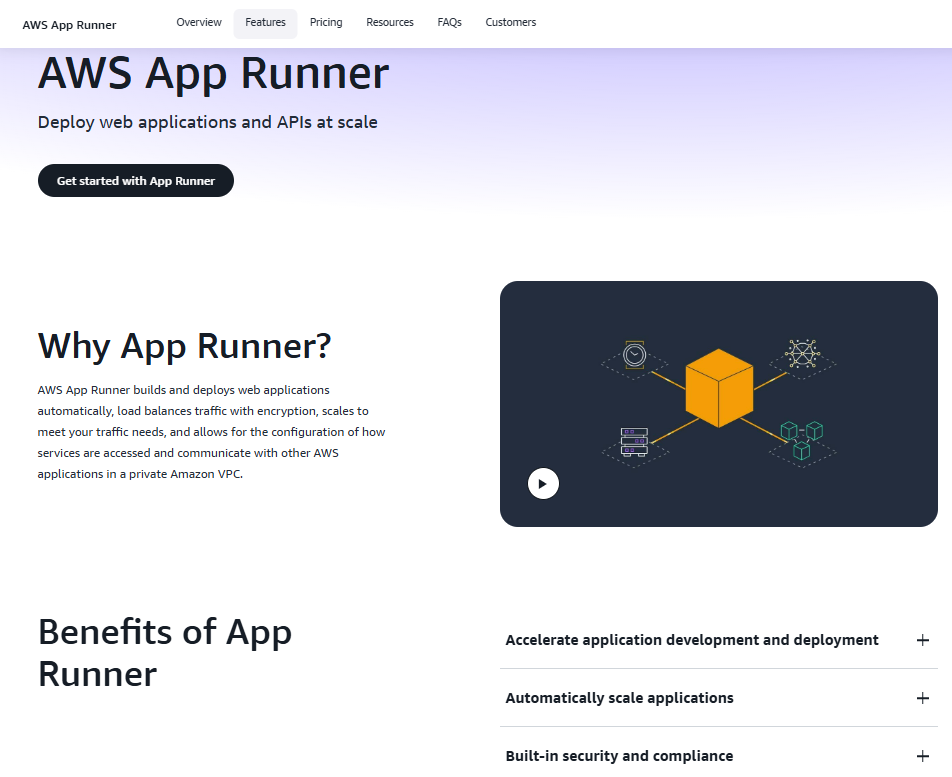This screenshot has width=952, height=777.
Task: Click the Why App Runner? heading
Action: pyautogui.click(x=185, y=346)
